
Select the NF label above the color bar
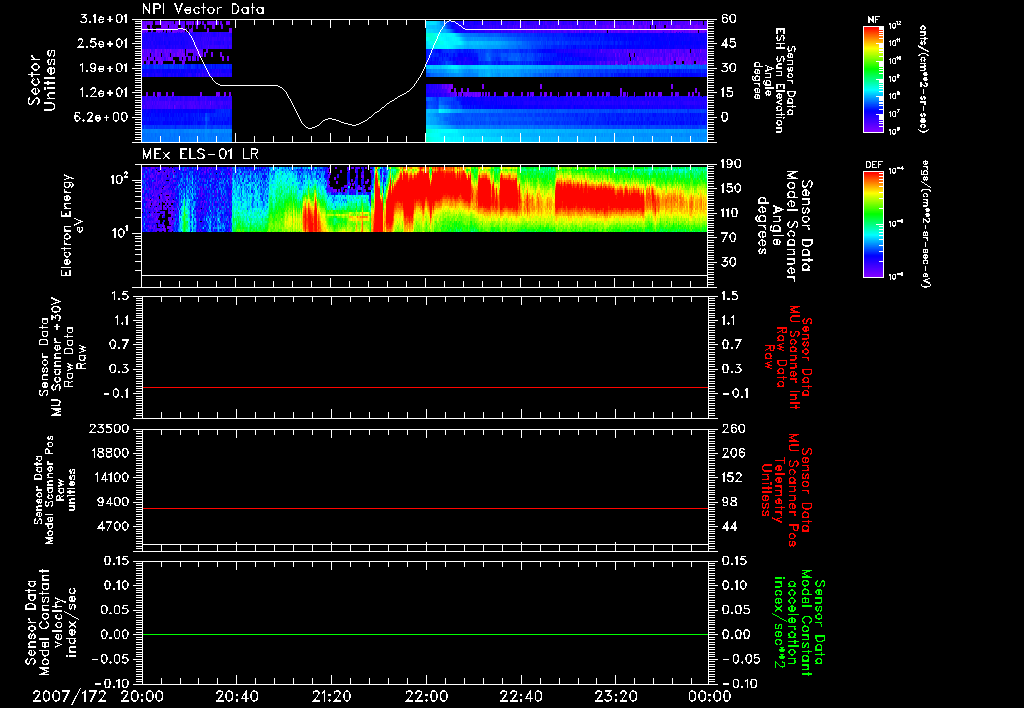873,20
